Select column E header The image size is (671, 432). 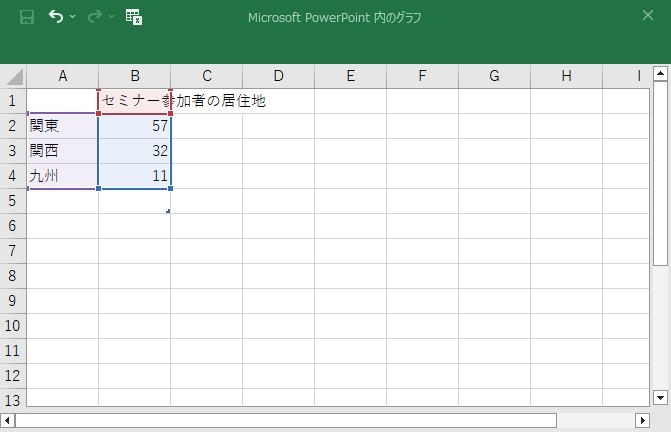(350, 76)
